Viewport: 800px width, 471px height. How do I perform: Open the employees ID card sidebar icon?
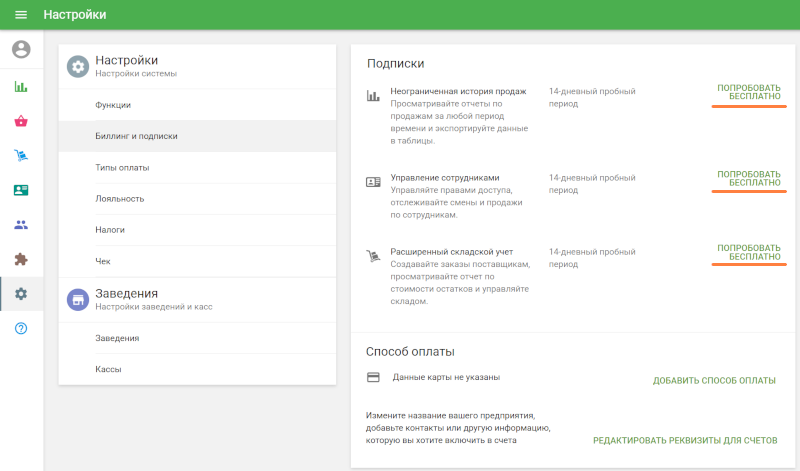(x=21, y=190)
